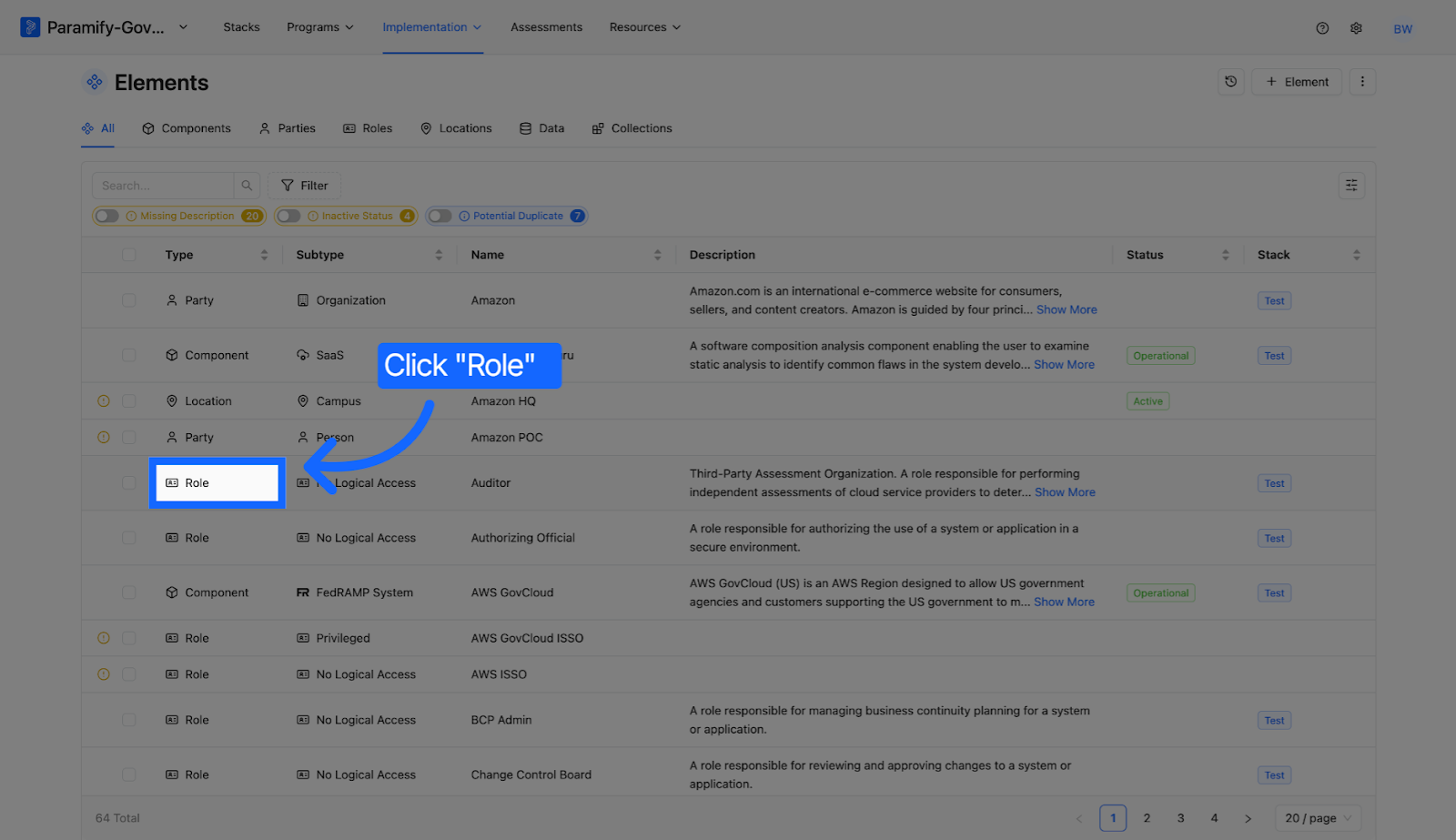Click the Change Control Board name cell
1456x840 pixels.
click(531, 774)
